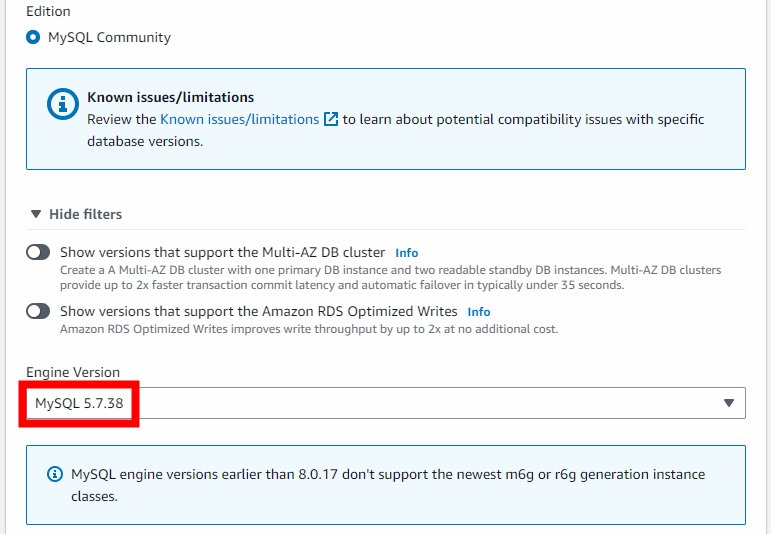Click the Multi-AZ DB cluster description text
This screenshot has width=771, height=534.
coord(390,277)
